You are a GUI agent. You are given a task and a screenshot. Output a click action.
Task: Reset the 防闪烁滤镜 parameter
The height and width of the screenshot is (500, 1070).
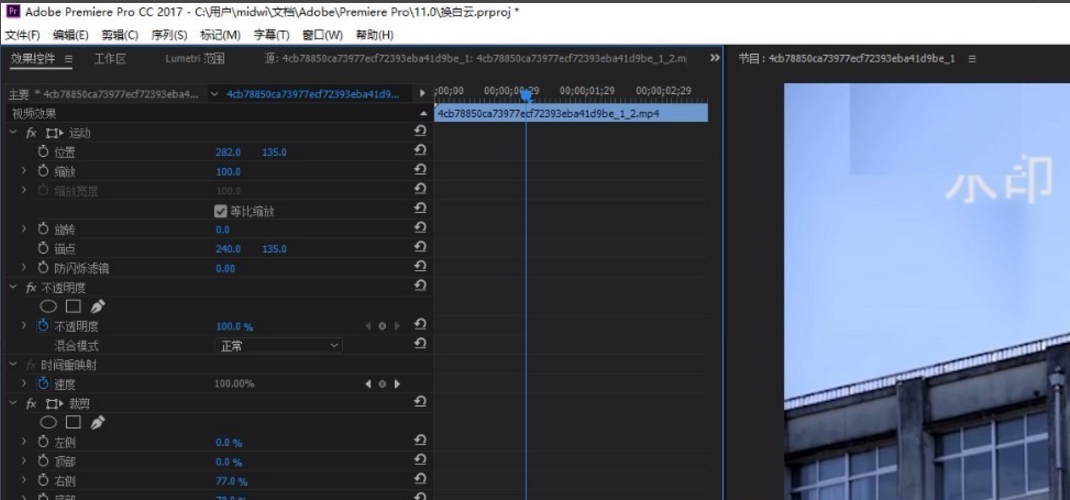(420, 266)
